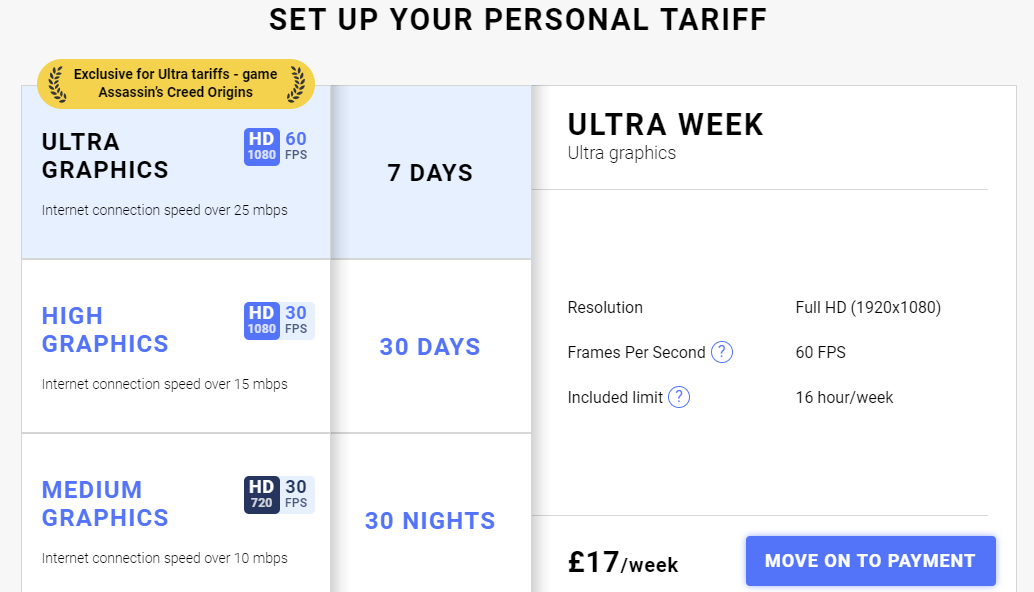Choose the 30 Days duration
This screenshot has height=592, width=1034.
click(x=431, y=346)
